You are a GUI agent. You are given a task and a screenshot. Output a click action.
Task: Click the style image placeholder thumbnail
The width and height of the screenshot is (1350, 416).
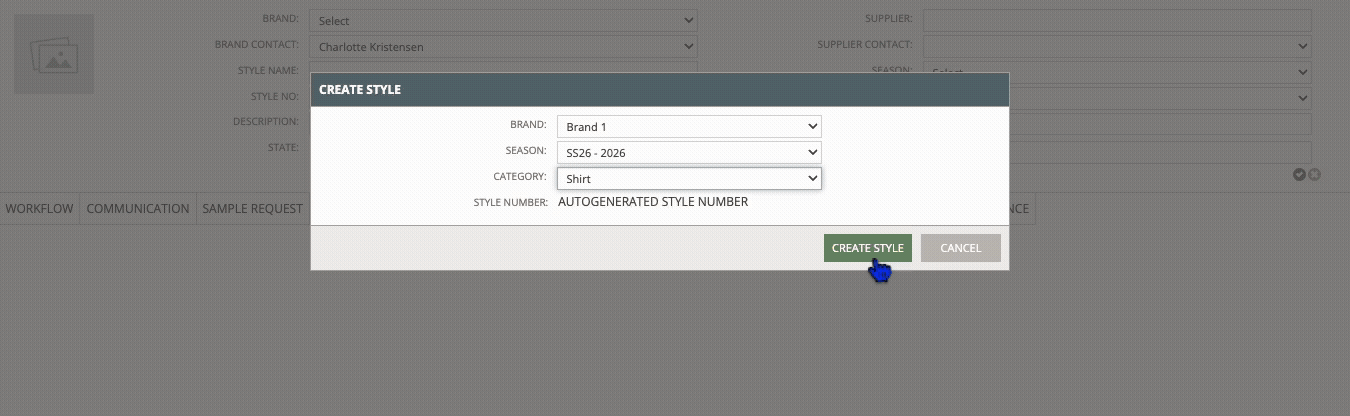pos(53,54)
